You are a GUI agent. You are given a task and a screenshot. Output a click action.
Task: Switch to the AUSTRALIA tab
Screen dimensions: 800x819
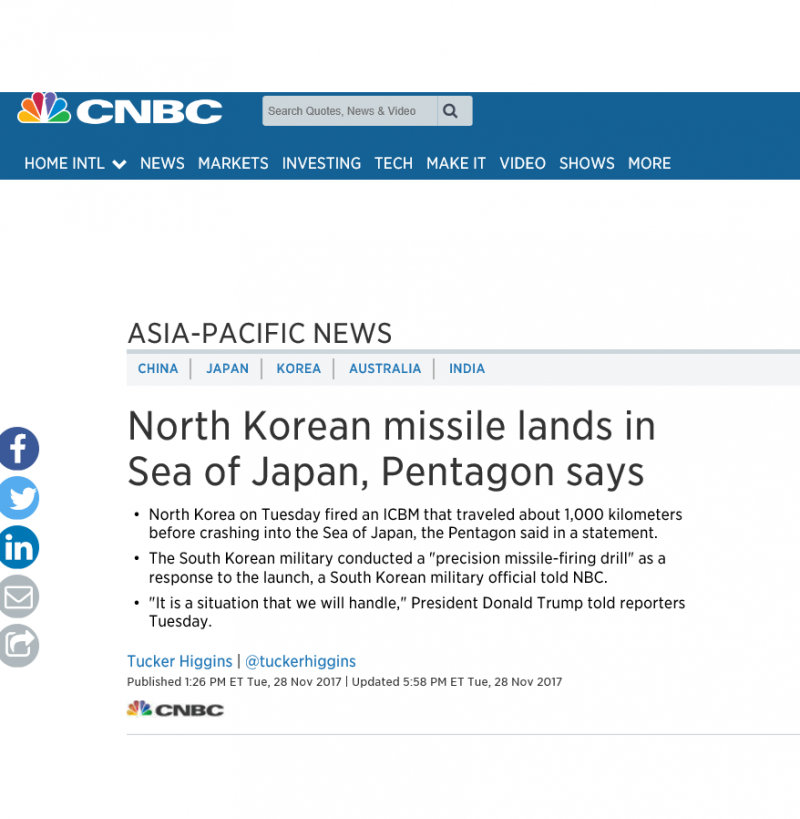click(x=385, y=369)
